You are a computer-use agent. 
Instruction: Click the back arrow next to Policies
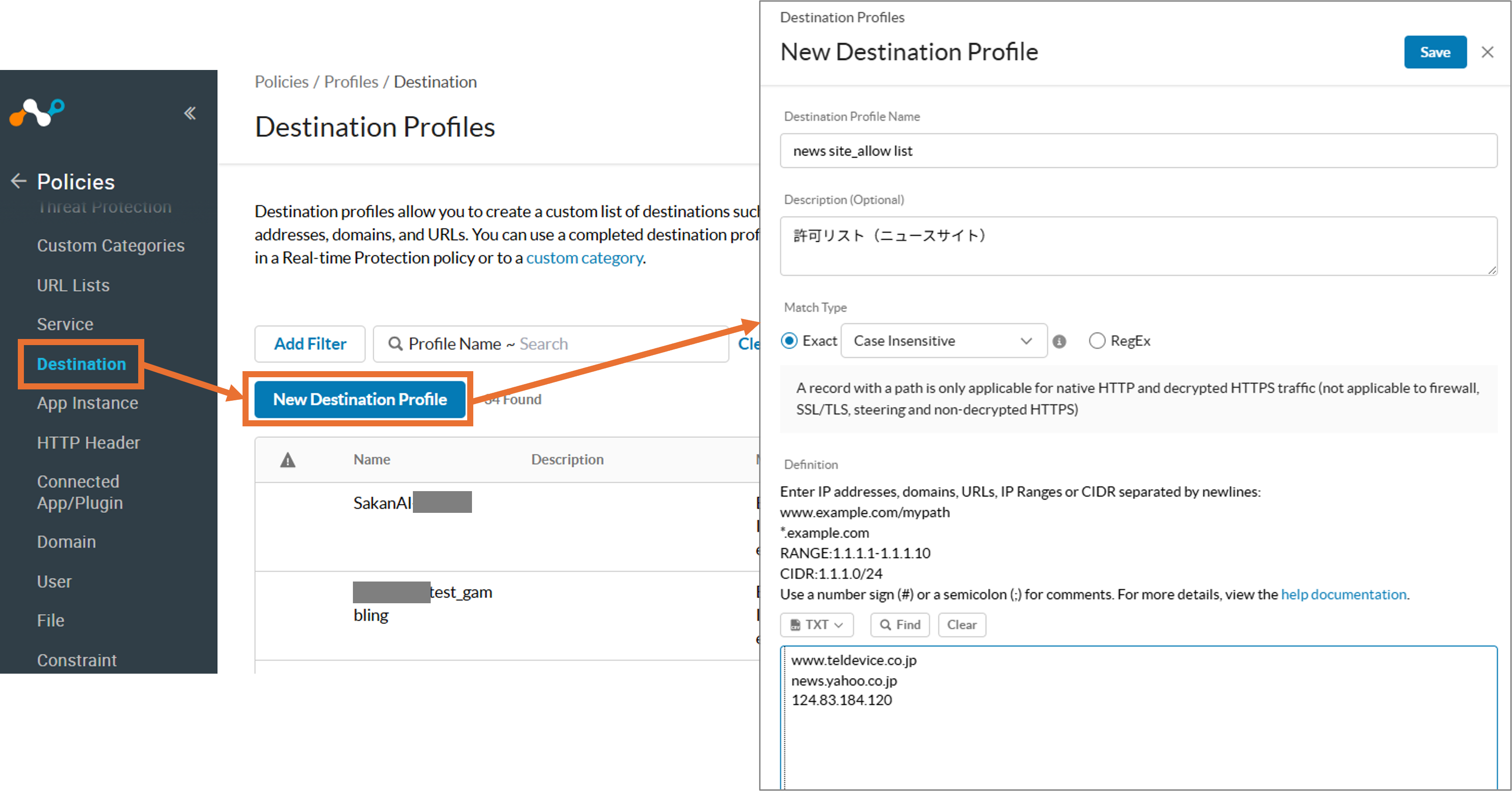(x=19, y=181)
